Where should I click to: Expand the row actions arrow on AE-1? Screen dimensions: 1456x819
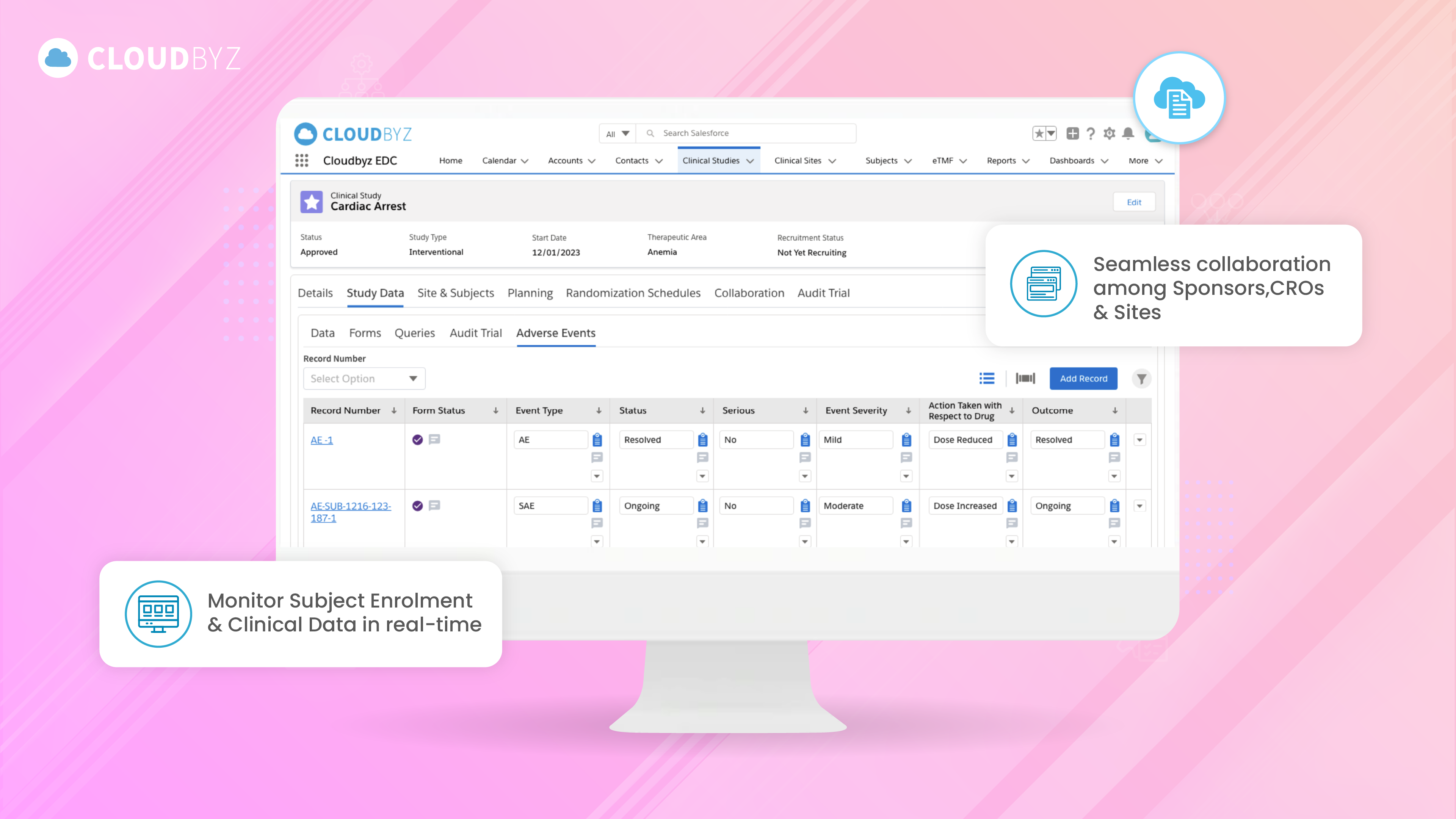point(1139,439)
